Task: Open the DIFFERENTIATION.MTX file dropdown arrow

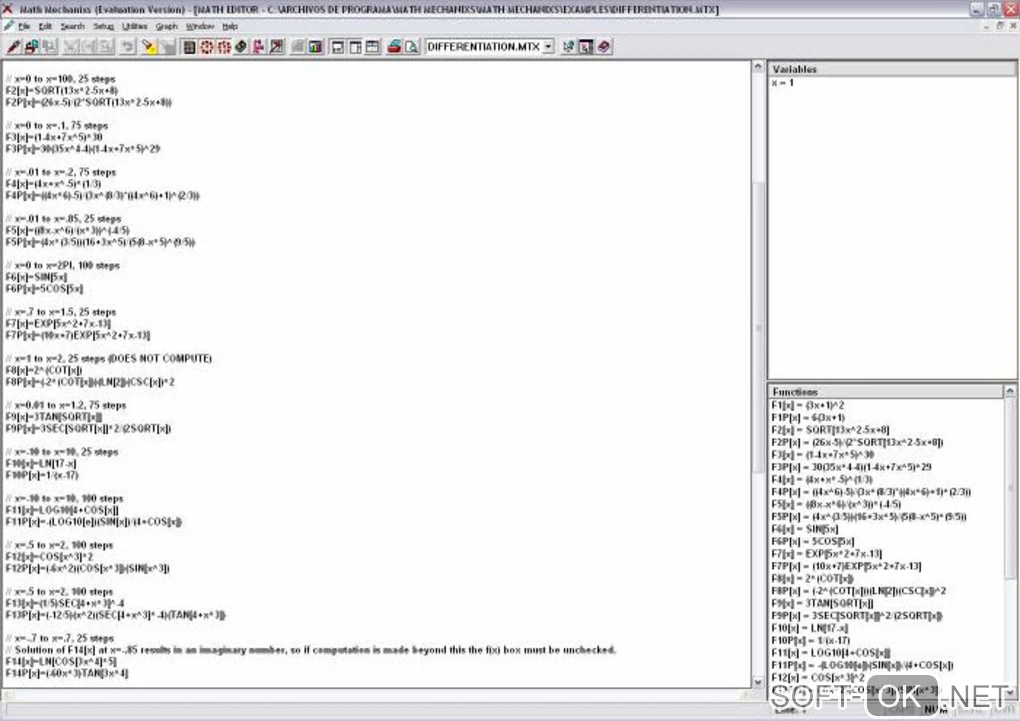Action: click(548, 47)
